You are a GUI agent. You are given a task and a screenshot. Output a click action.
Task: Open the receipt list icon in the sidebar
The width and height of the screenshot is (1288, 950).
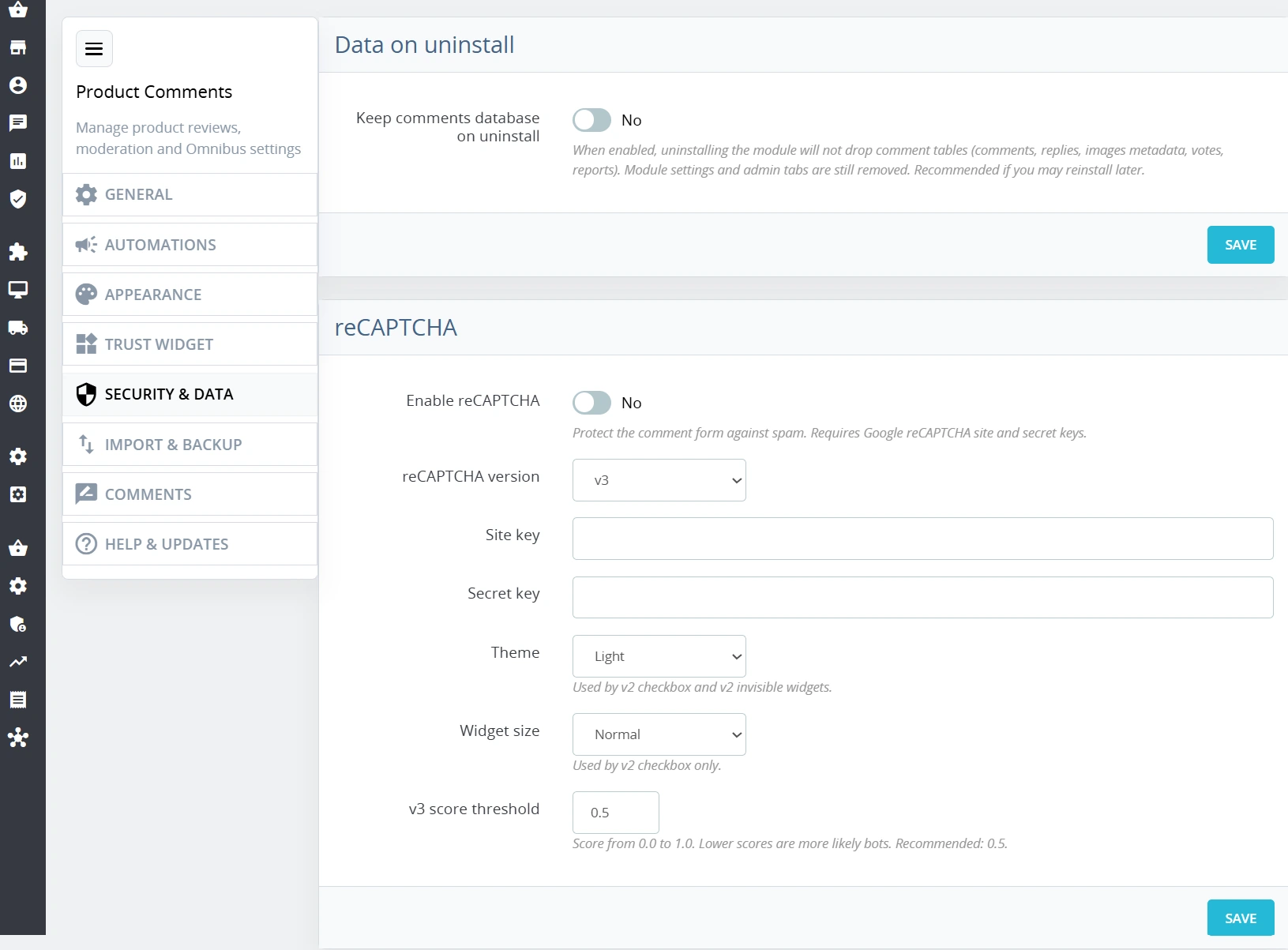[18, 700]
